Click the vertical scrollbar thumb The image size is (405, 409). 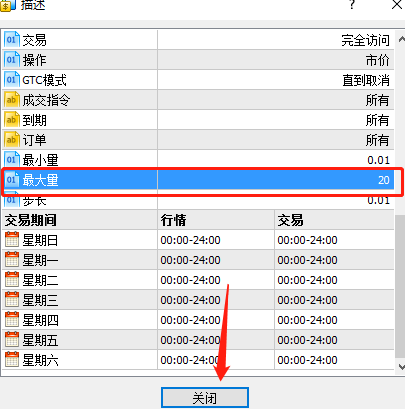400,287
